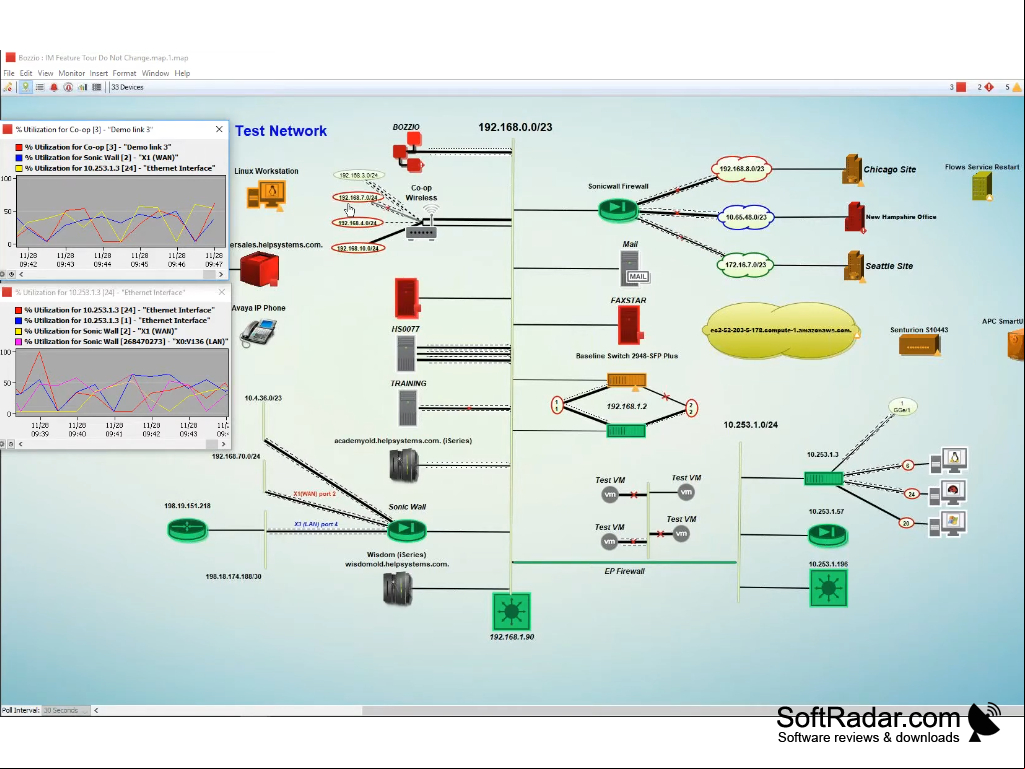Select the Avaya IP Phone icon
This screenshot has width=1025, height=769.
click(x=258, y=332)
